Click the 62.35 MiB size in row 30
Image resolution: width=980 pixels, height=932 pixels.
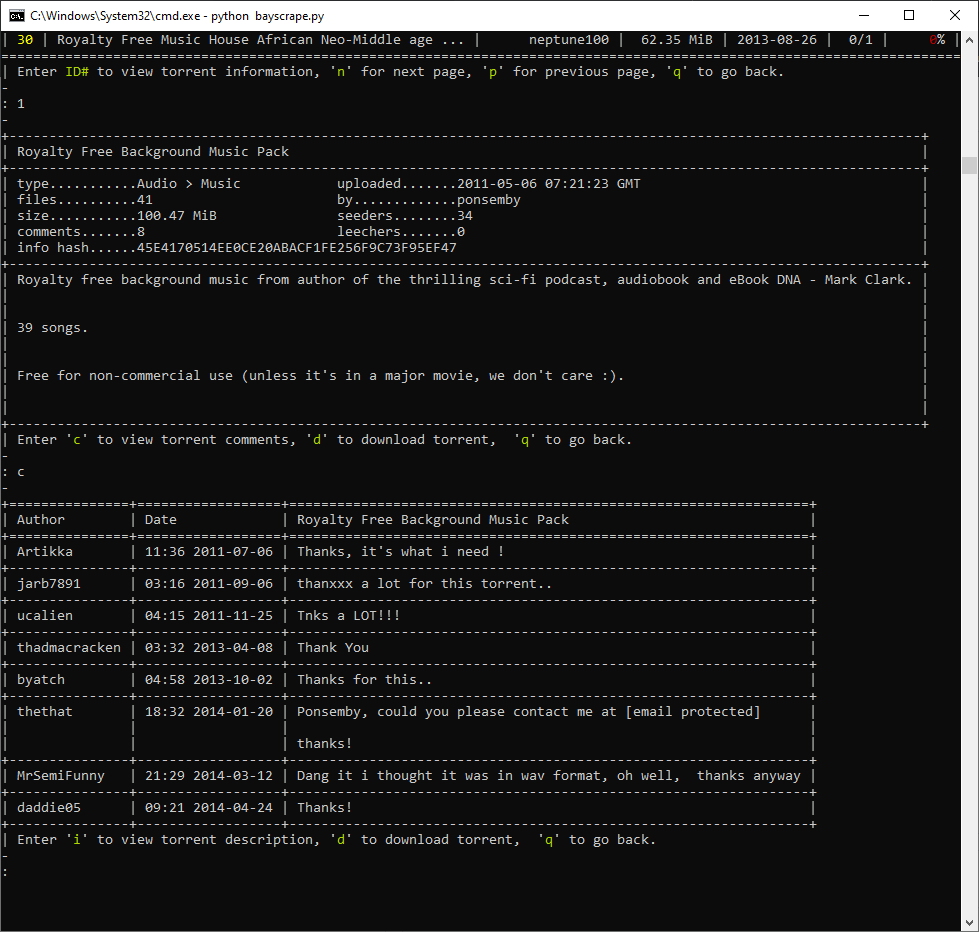pos(676,40)
